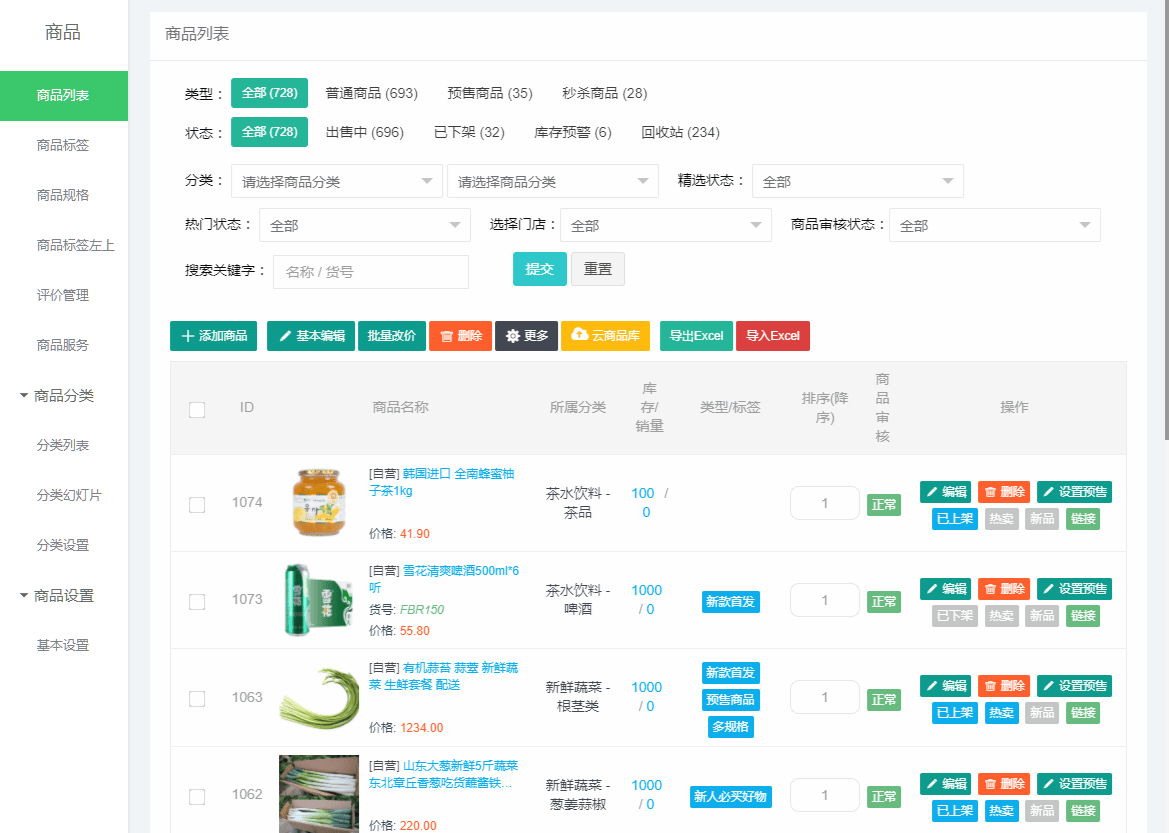Click 删除 trash for product 1073
The image size is (1169, 833).
pos(1003,589)
